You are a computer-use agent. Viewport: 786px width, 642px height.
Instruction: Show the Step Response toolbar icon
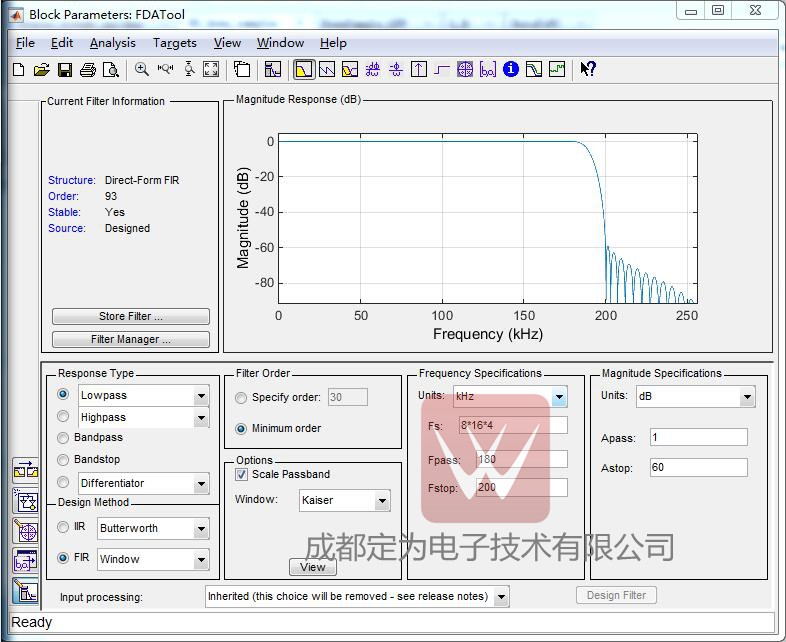click(441, 69)
